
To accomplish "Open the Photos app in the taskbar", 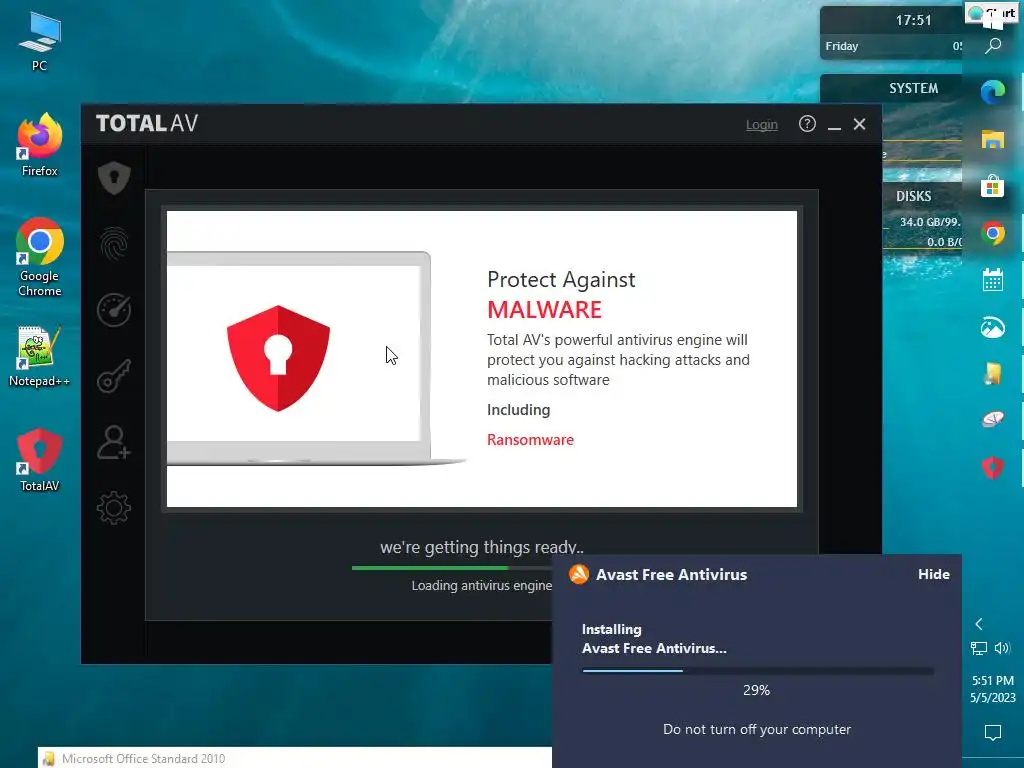I will coord(993,327).
